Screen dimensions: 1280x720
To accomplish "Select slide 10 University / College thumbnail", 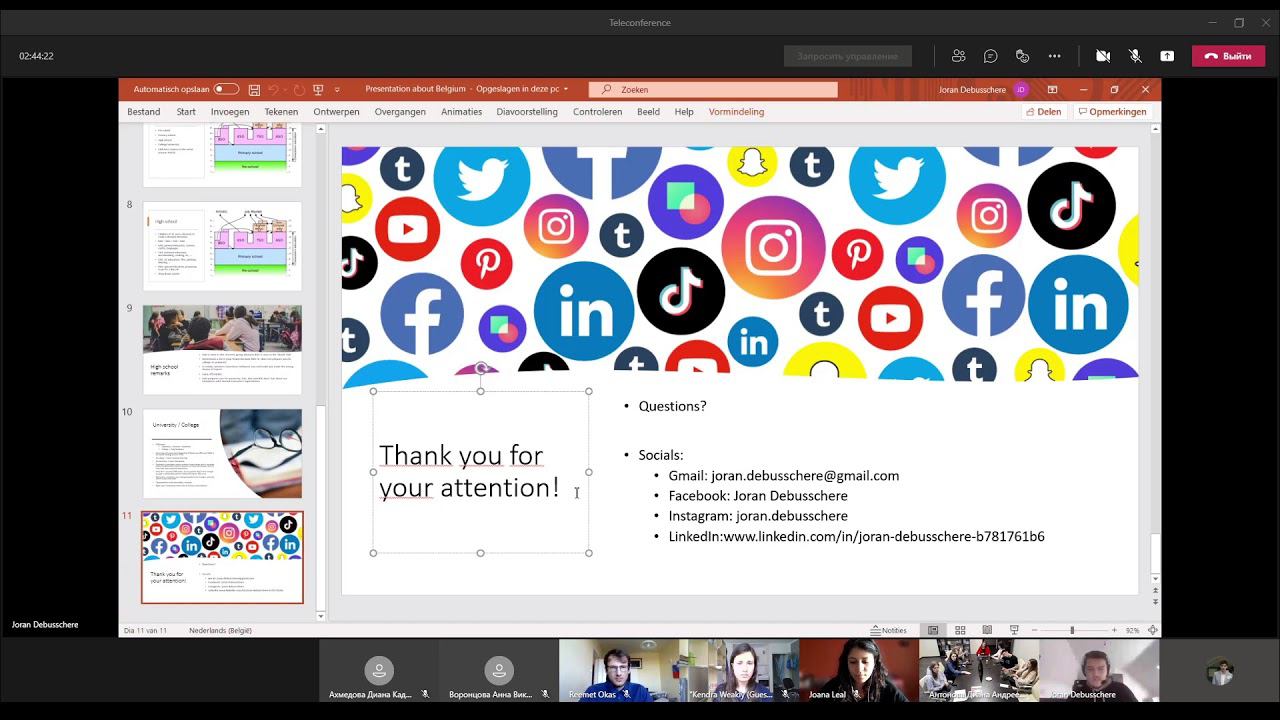I will (222, 454).
